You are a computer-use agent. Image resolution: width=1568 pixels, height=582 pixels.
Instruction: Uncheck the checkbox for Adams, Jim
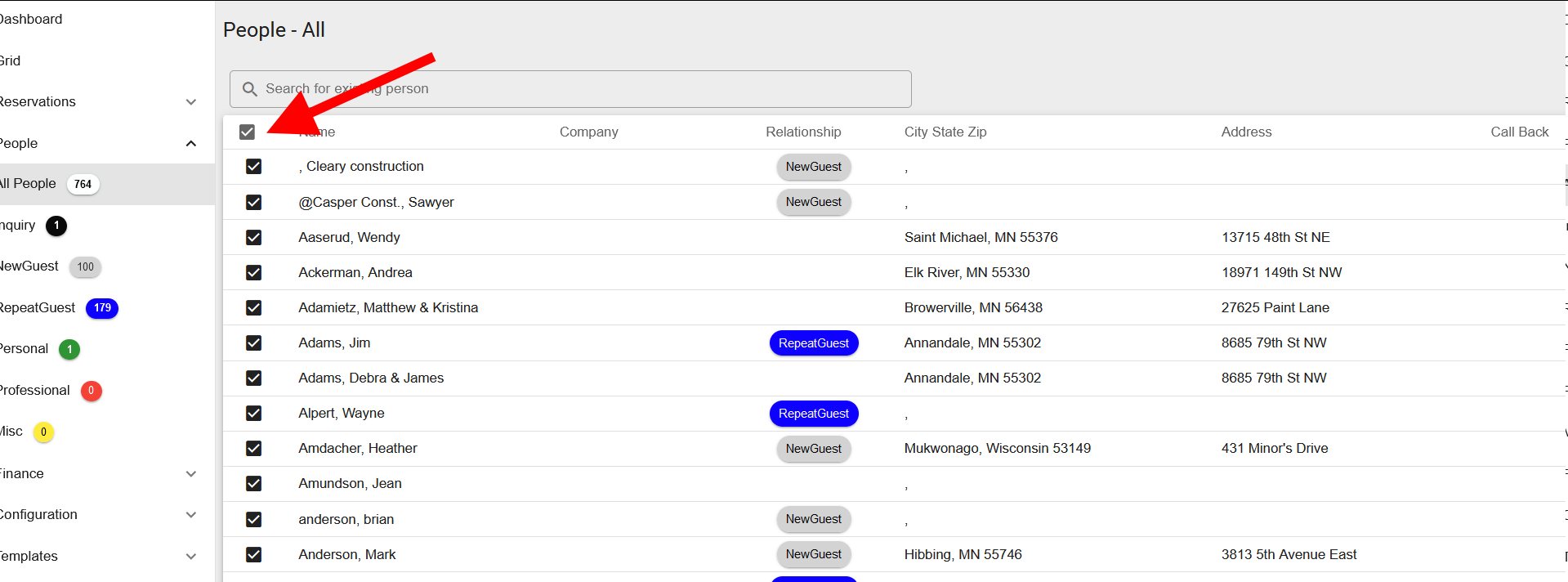pyautogui.click(x=253, y=342)
